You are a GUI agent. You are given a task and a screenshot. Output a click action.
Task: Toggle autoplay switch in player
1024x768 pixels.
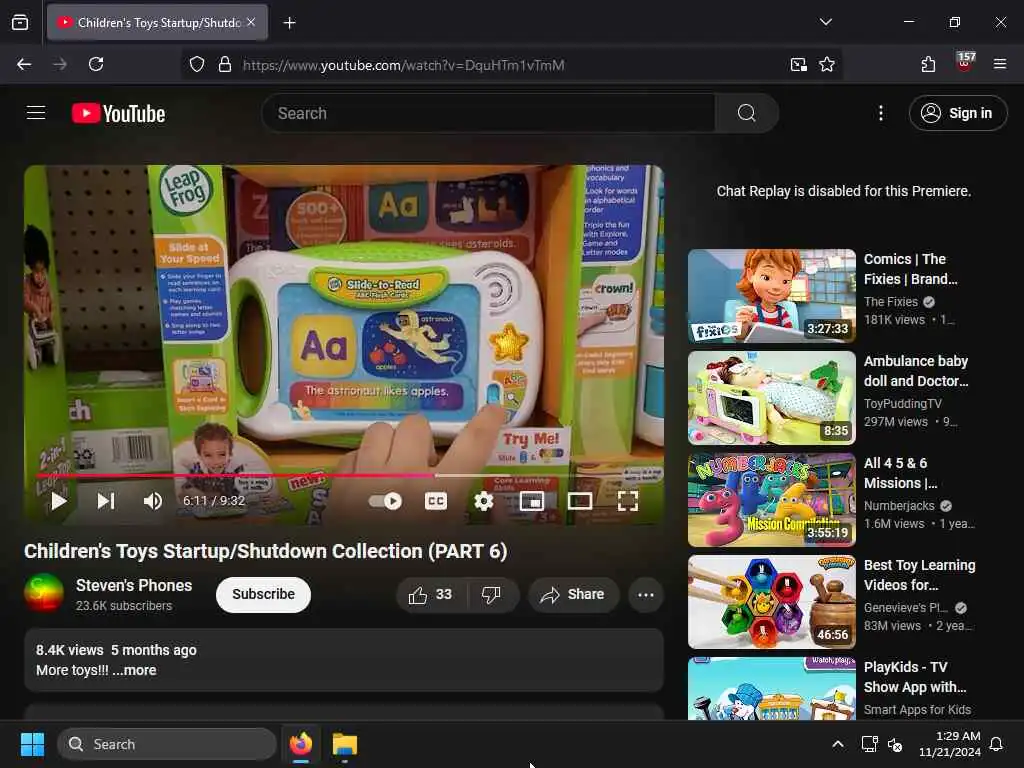[x=385, y=501]
